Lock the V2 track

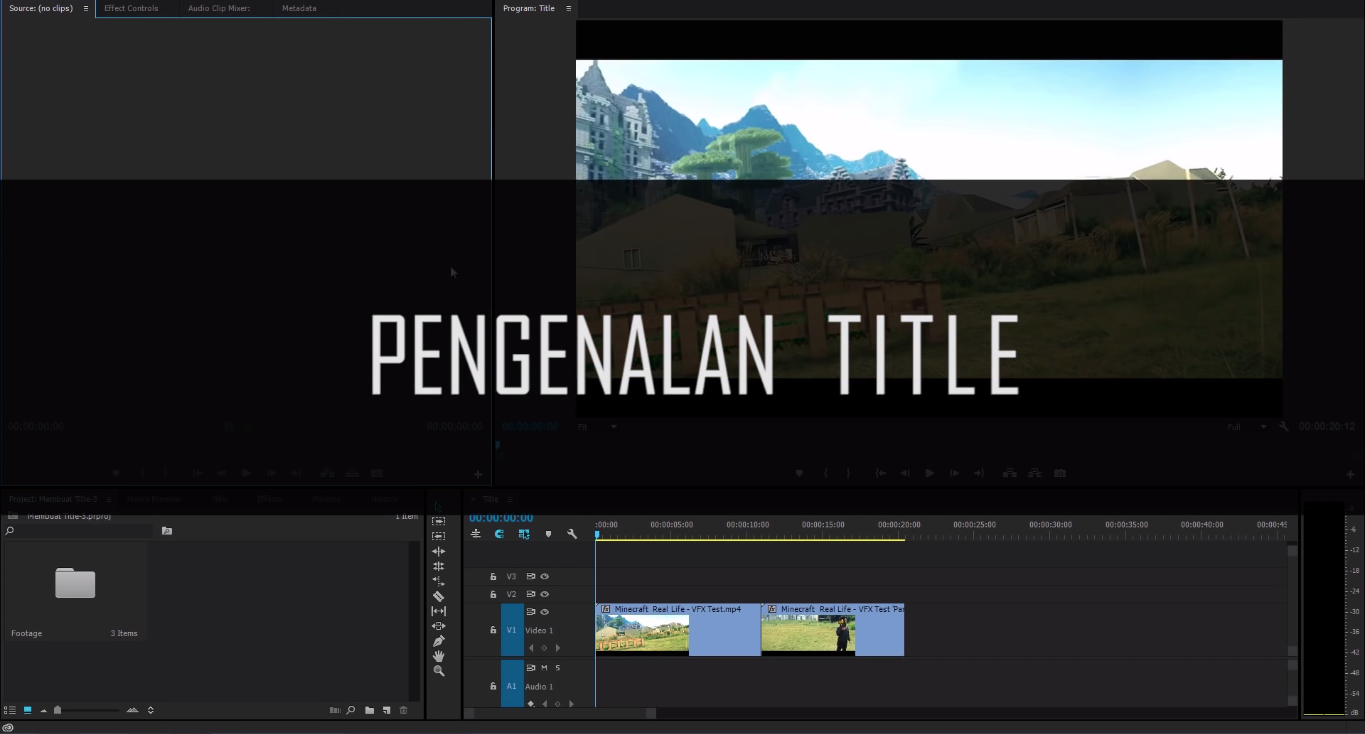tap(493, 594)
